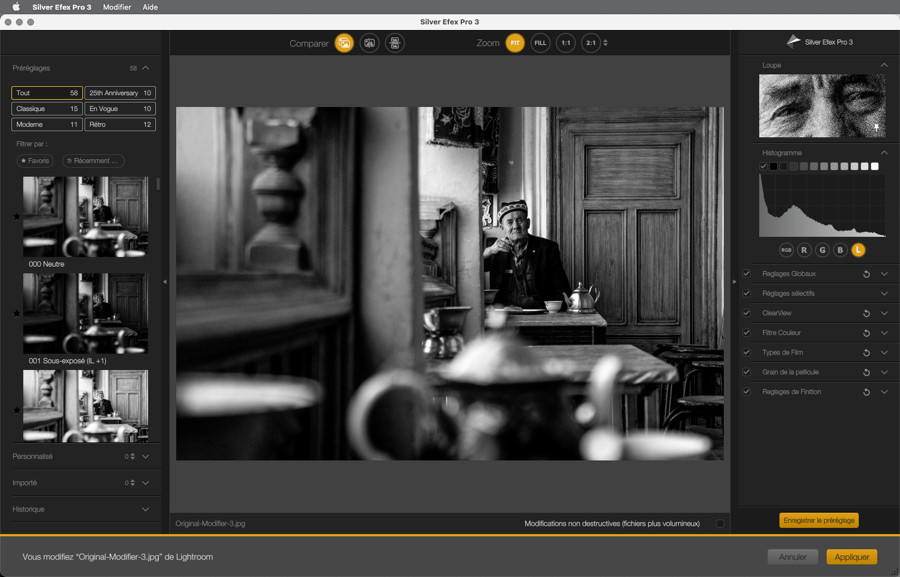Disable the Réglages Globaux checkbox

tap(746, 274)
